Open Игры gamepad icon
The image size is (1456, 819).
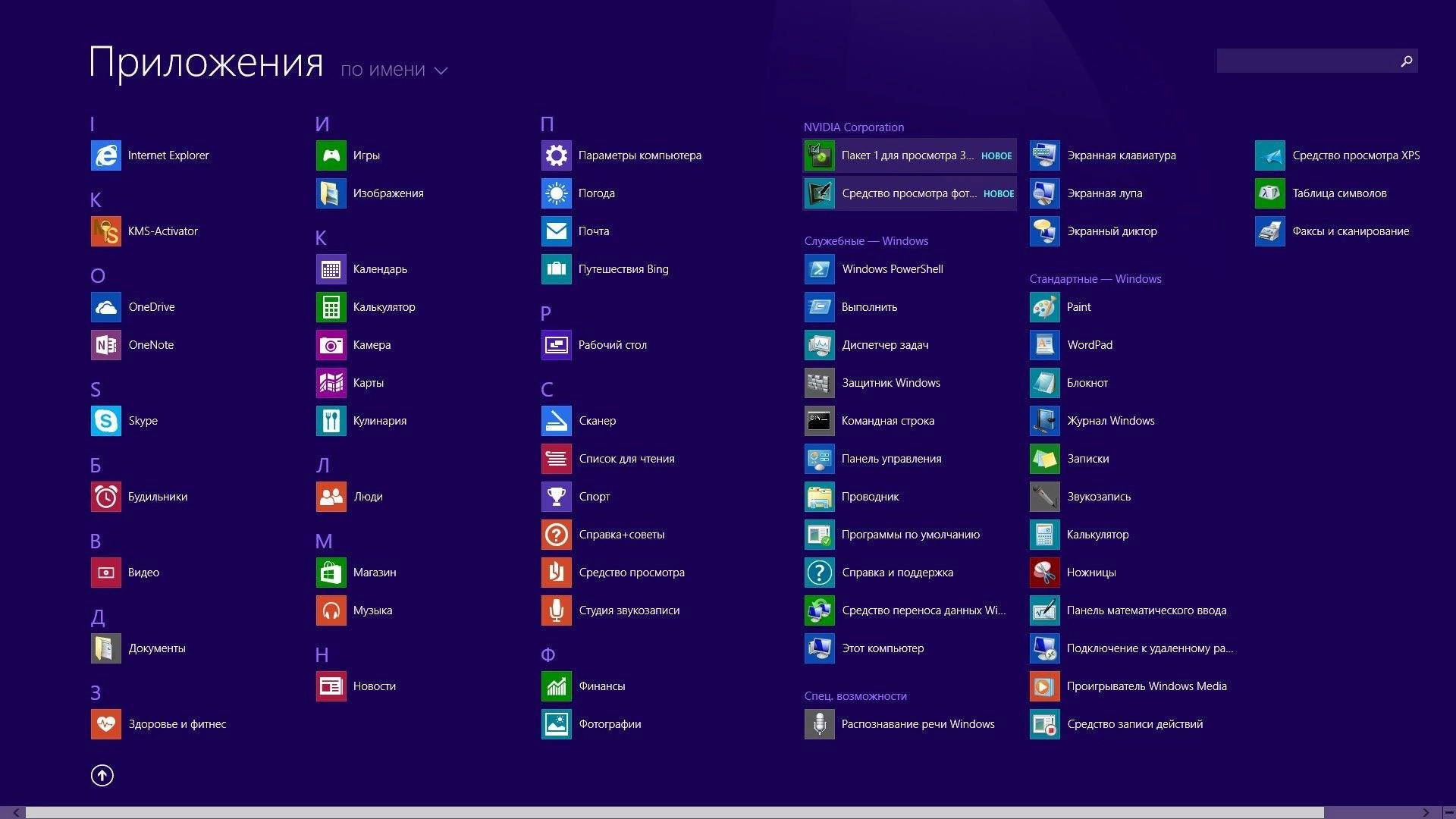click(331, 155)
